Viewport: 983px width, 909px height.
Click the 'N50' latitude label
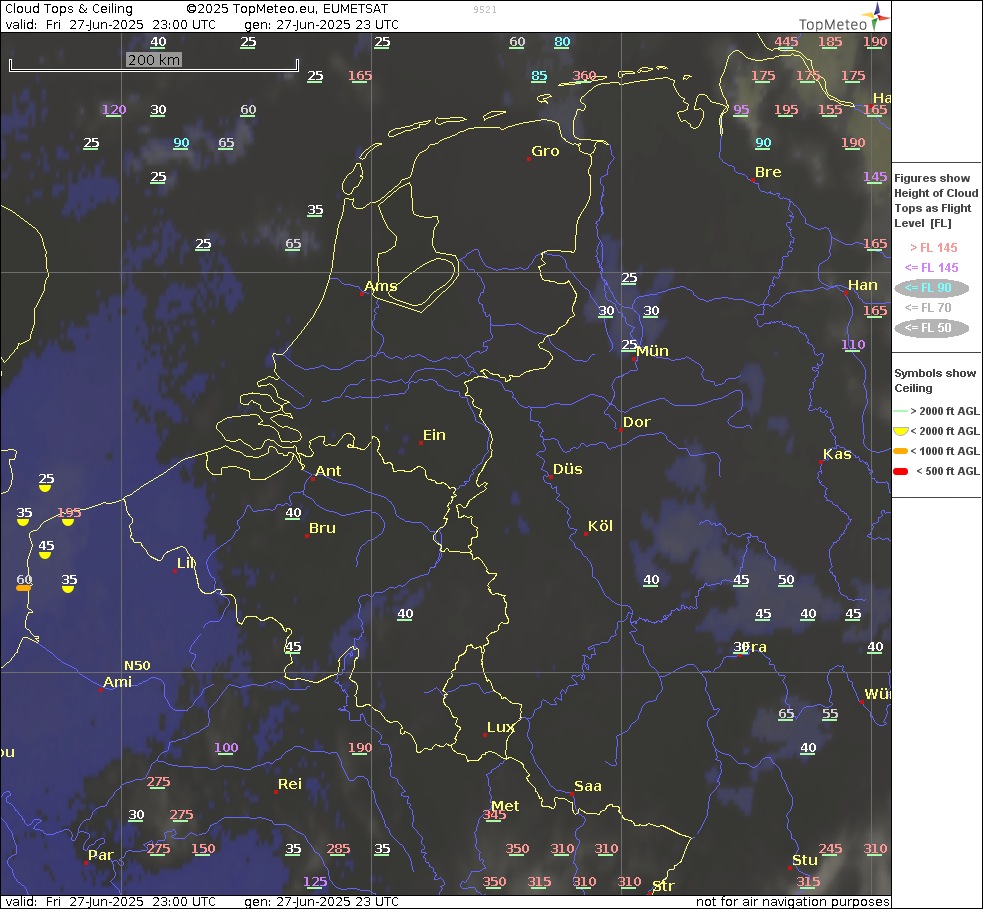click(x=137, y=666)
